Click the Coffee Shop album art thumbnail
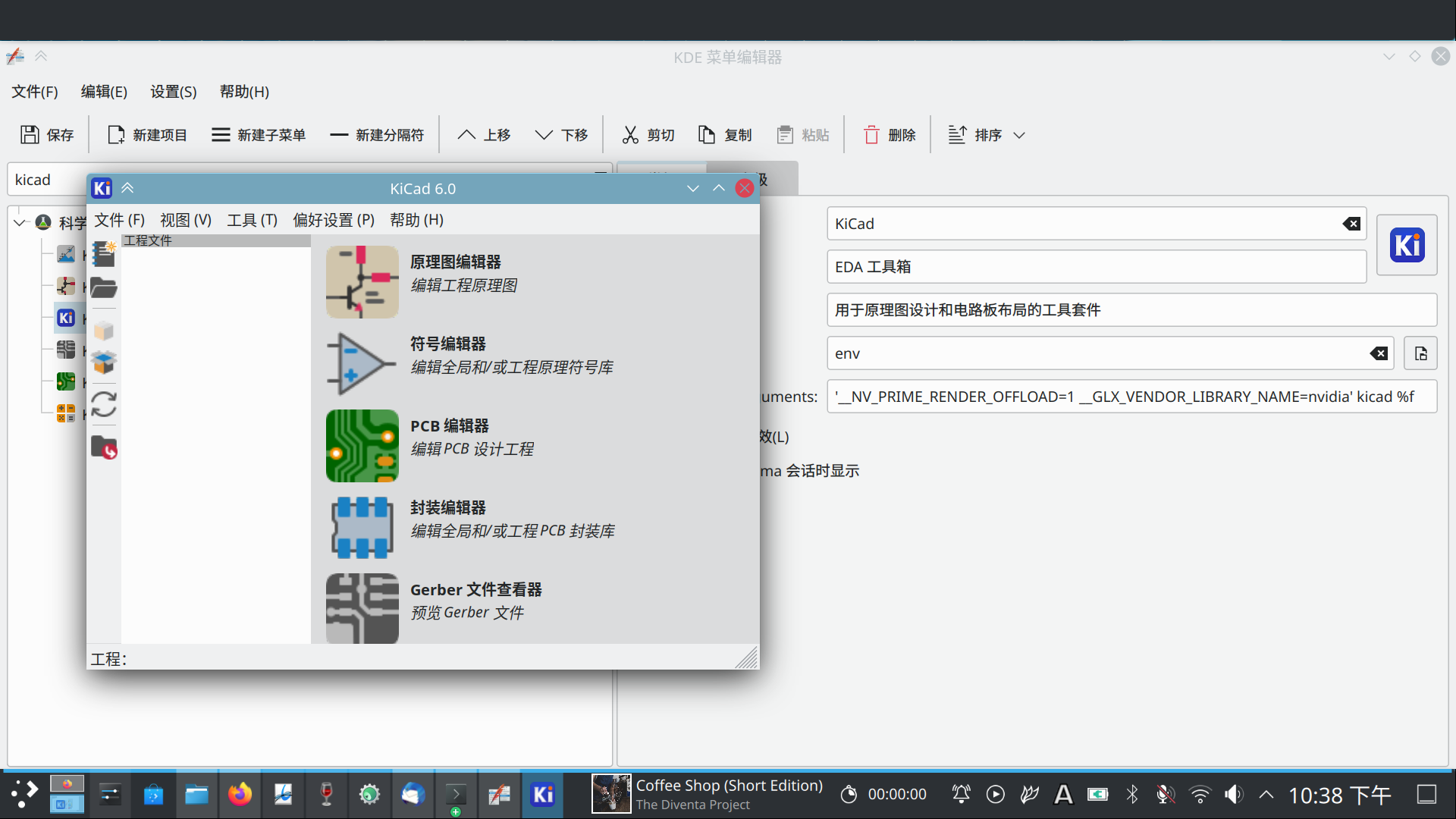 coord(611,793)
